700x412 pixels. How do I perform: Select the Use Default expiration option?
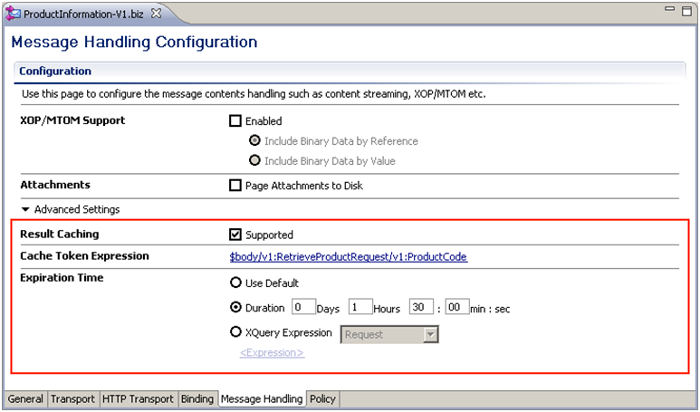236,283
